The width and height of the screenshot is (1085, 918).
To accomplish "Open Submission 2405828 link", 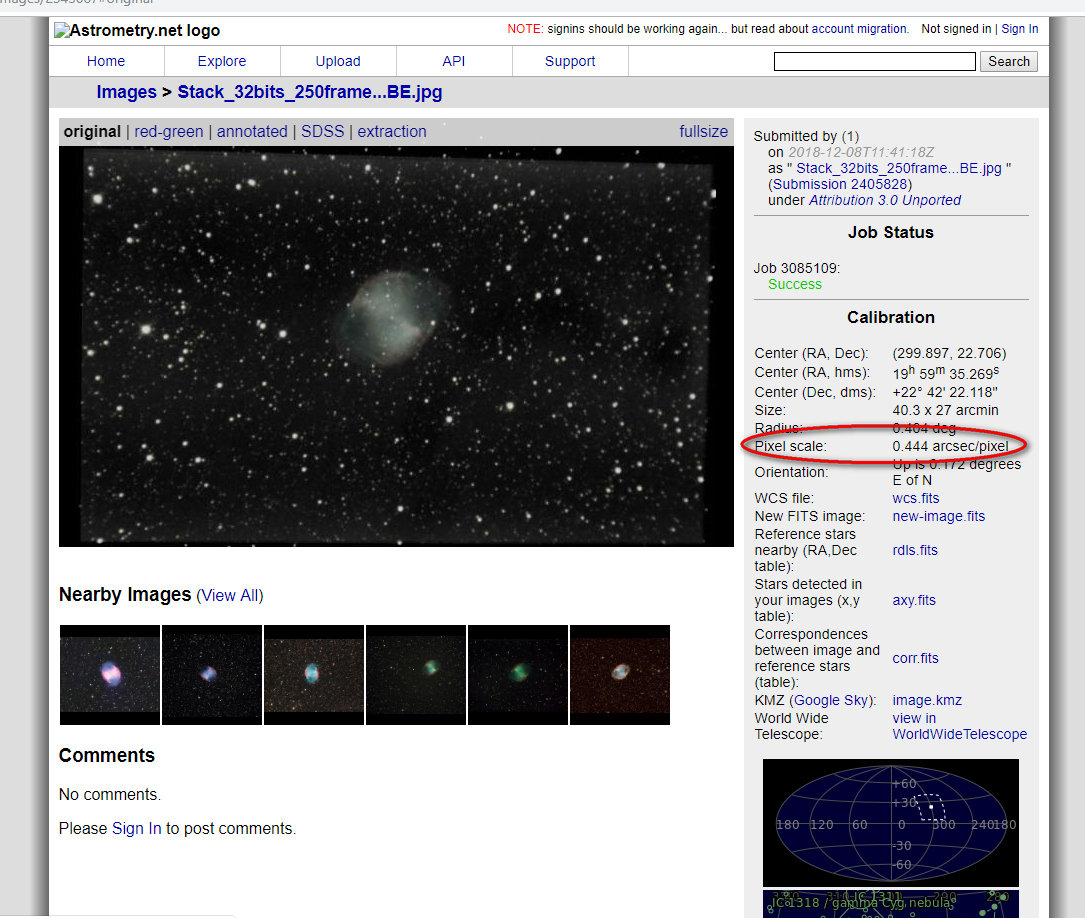I will click(839, 184).
